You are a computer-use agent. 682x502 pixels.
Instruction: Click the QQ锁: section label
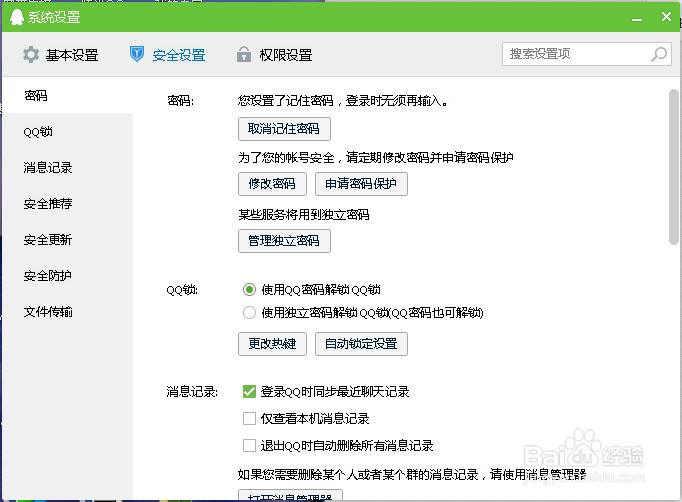(182, 290)
